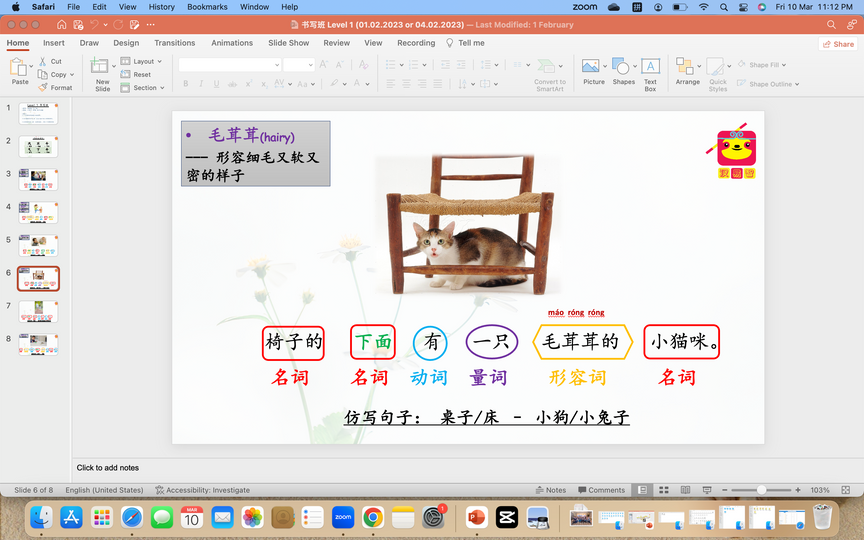Toggle the Notes pane in status bar

[x=550, y=490]
